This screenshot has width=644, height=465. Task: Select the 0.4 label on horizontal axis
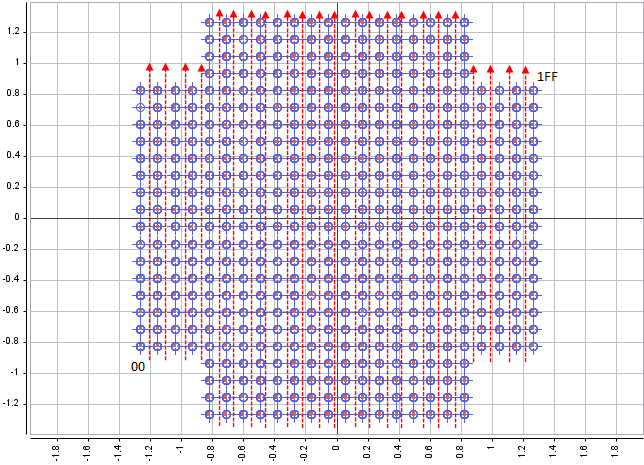(398, 451)
